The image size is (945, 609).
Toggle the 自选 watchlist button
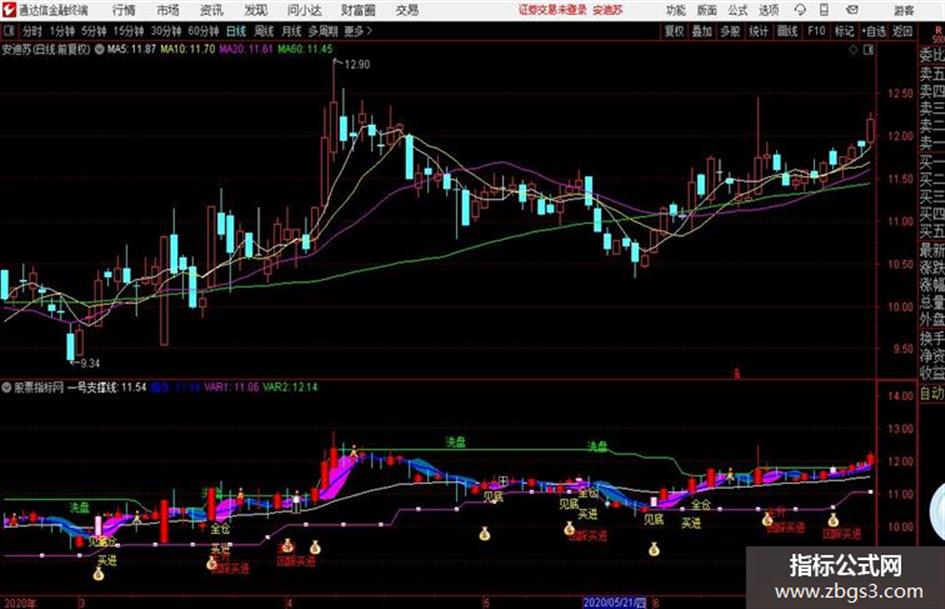(x=873, y=31)
